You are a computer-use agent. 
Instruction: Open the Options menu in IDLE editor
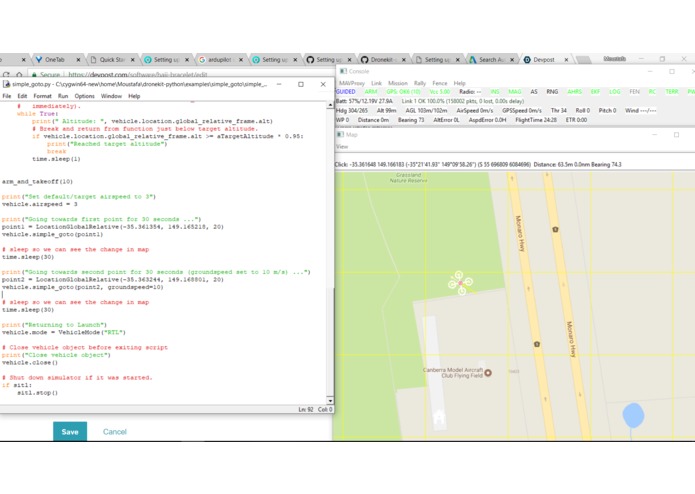[x=84, y=96]
